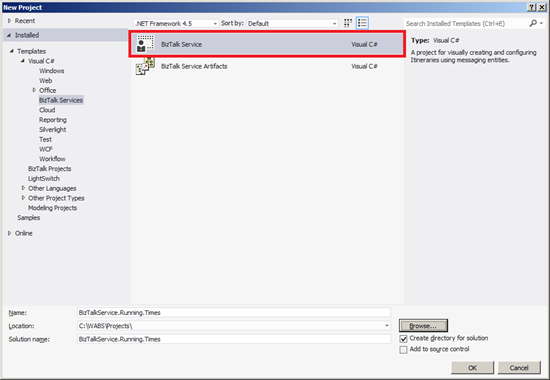Image resolution: width=550 pixels, height=380 pixels.
Task: Click the Cancel button
Action: tap(519, 368)
